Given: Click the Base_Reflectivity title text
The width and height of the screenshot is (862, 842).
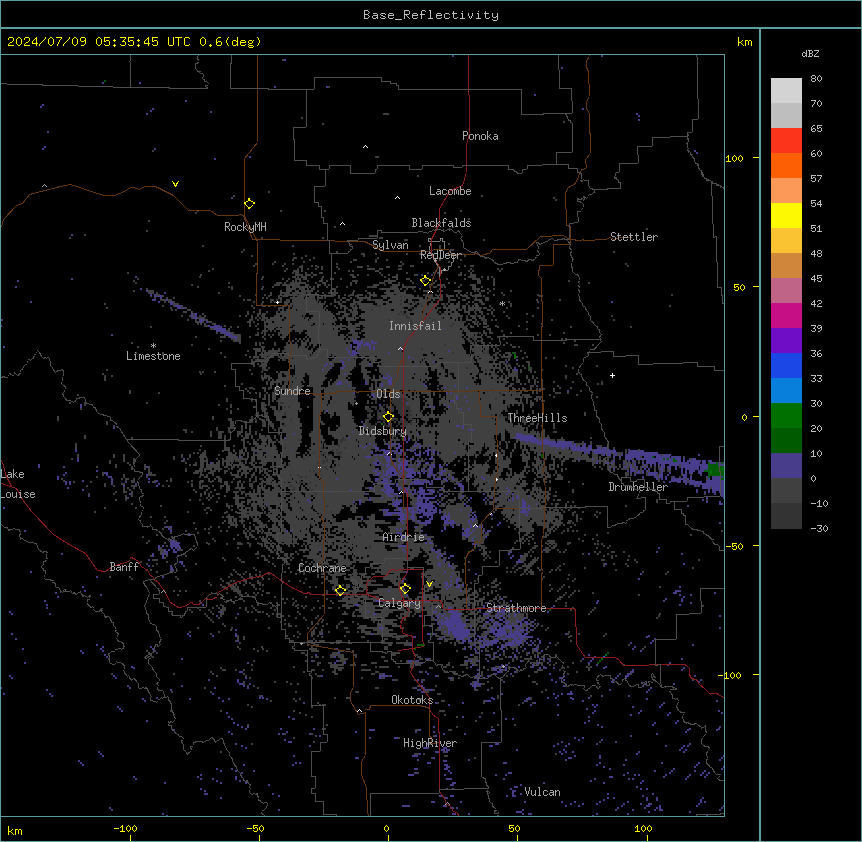Looking at the screenshot, I should (x=431, y=15).
